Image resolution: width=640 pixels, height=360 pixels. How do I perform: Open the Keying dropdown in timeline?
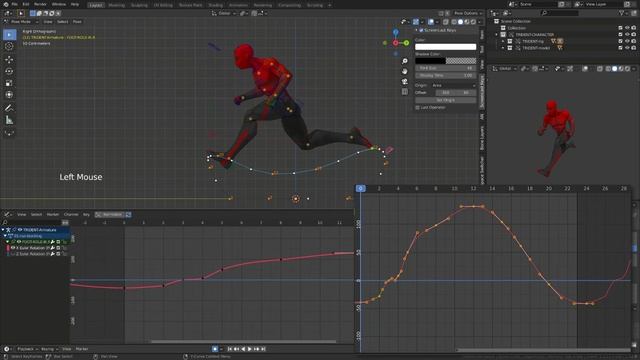(x=49, y=349)
